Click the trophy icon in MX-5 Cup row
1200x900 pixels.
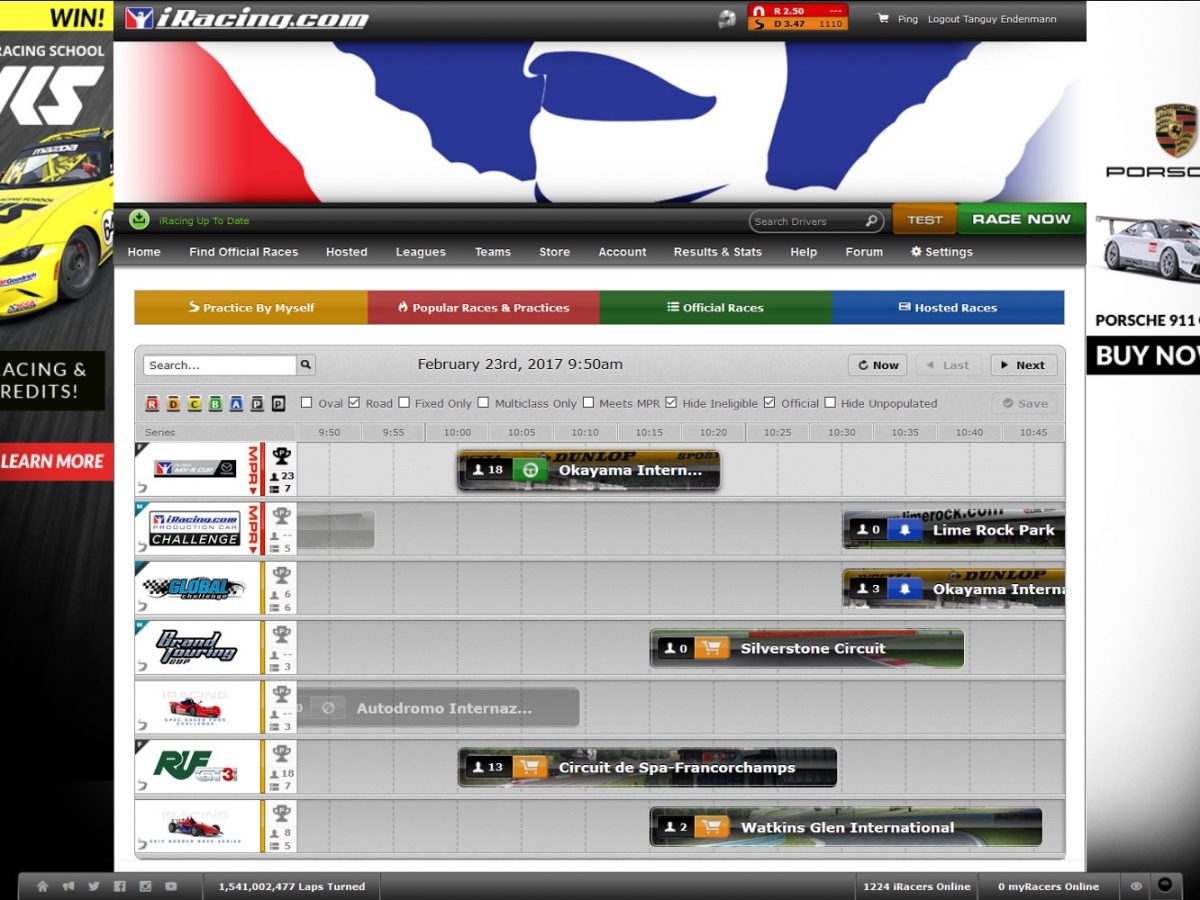pyautogui.click(x=282, y=456)
